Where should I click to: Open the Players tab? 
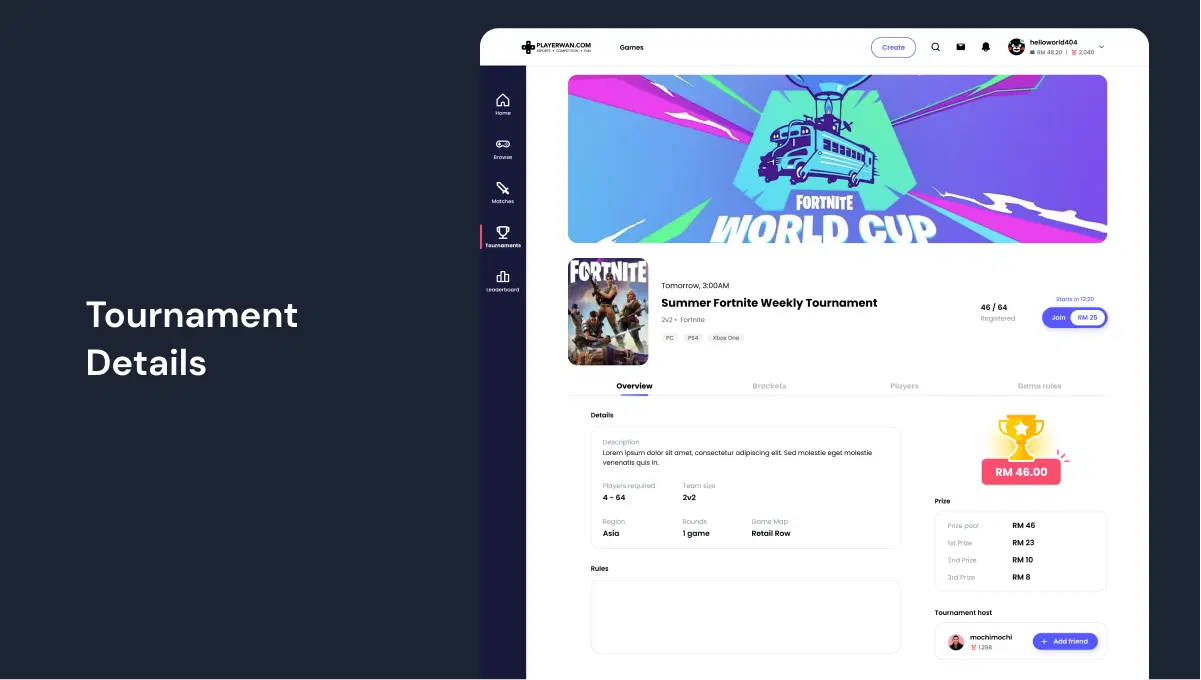click(x=904, y=386)
